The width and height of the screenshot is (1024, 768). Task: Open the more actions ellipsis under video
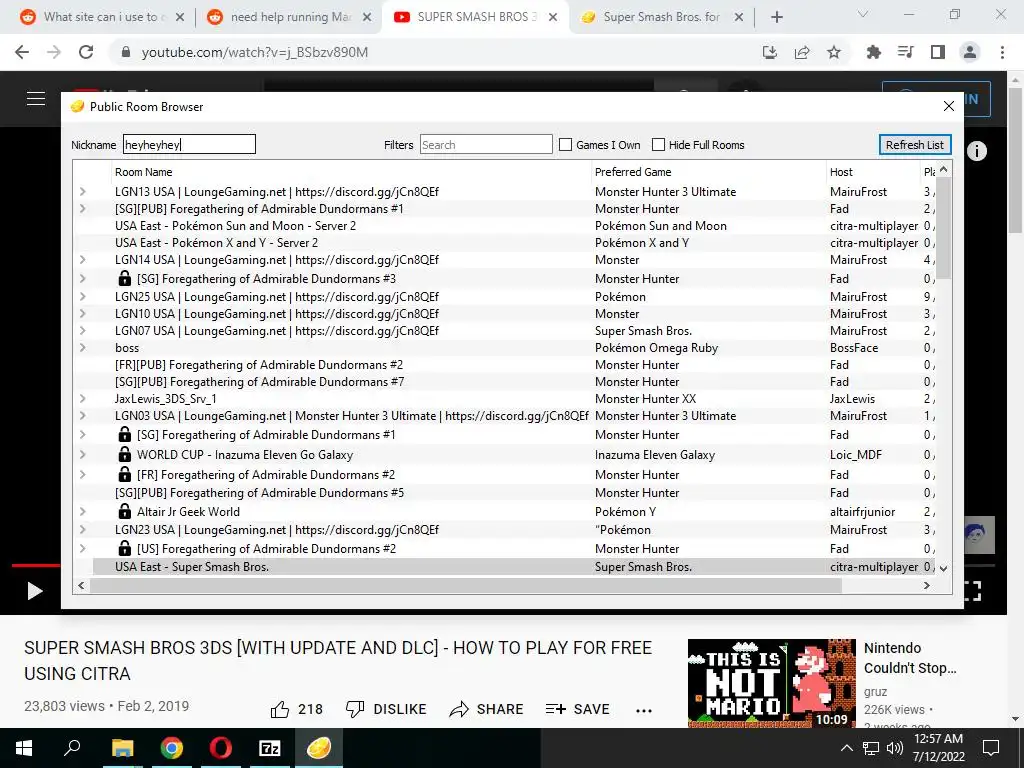(644, 711)
